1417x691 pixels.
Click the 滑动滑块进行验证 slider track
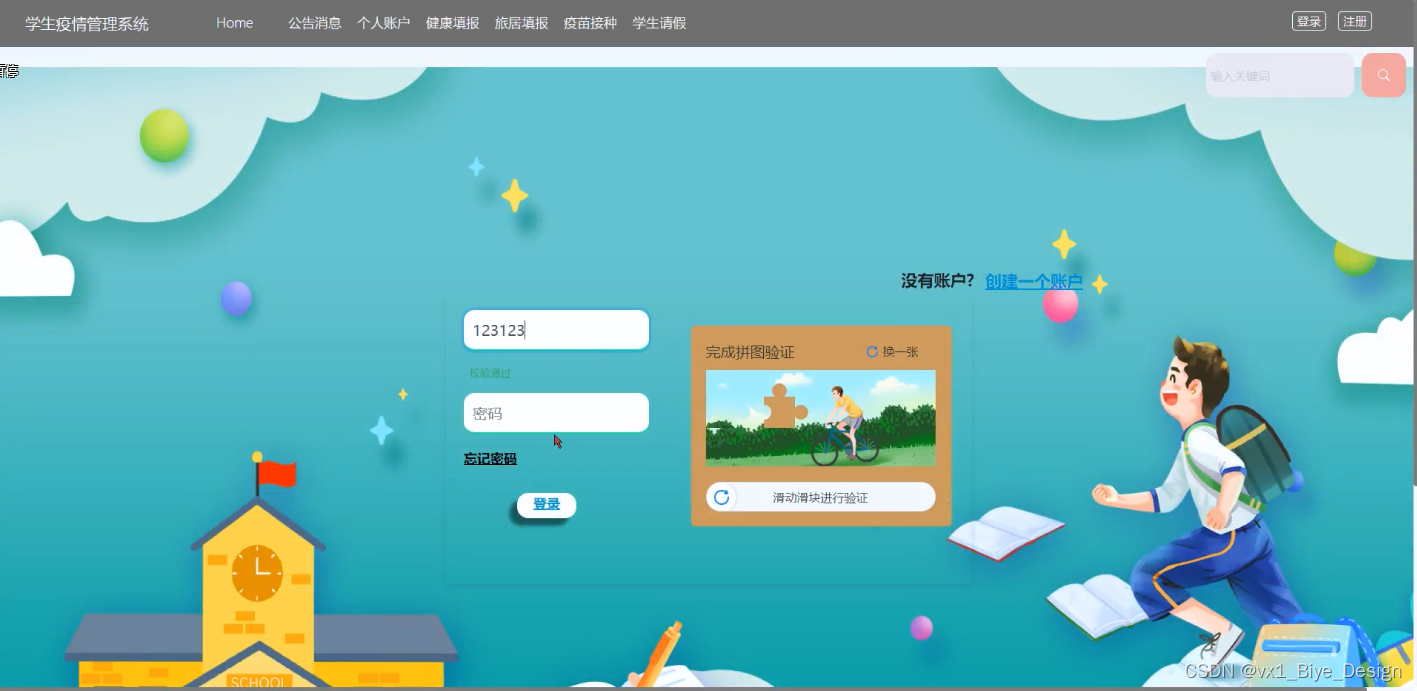(821, 497)
